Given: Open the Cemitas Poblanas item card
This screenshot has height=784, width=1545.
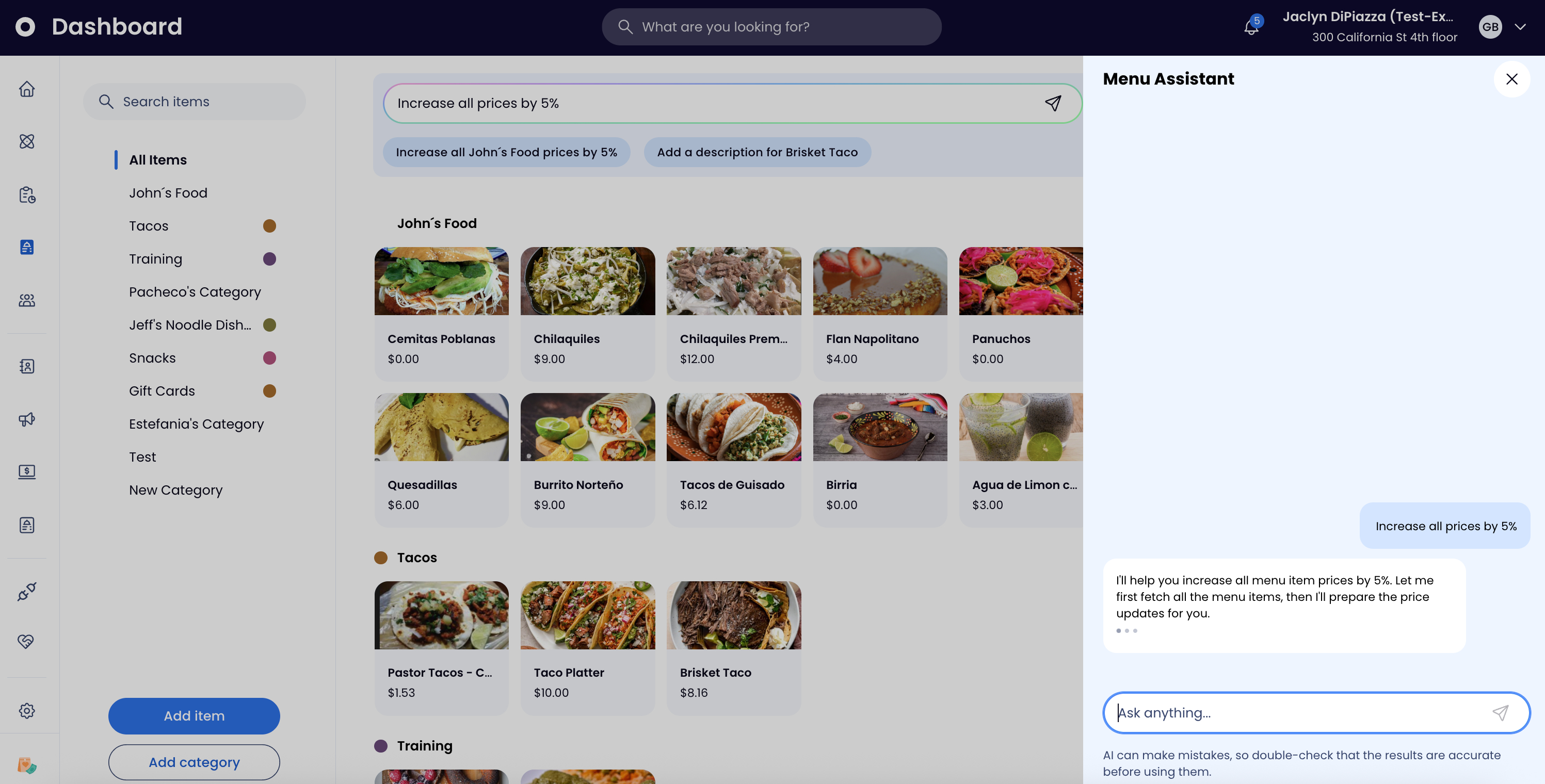Looking at the screenshot, I should [441, 314].
